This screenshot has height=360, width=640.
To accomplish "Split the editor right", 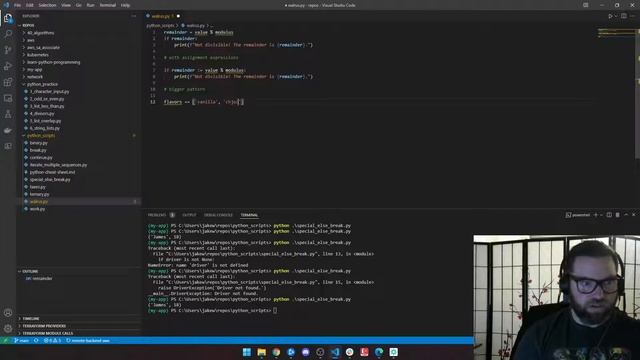I will pos(624,16).
